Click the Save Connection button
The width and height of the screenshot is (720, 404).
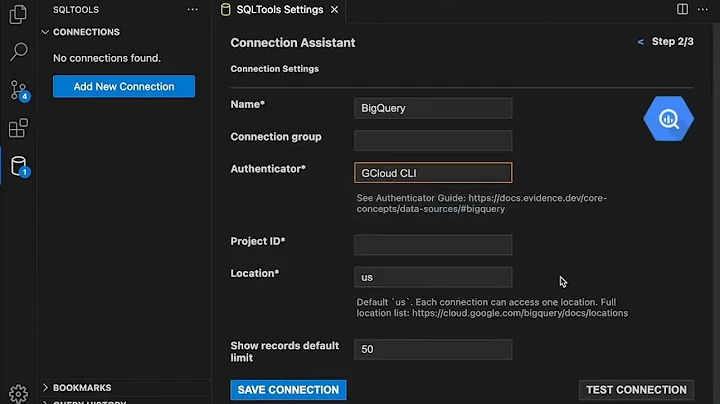pos(288,390)
